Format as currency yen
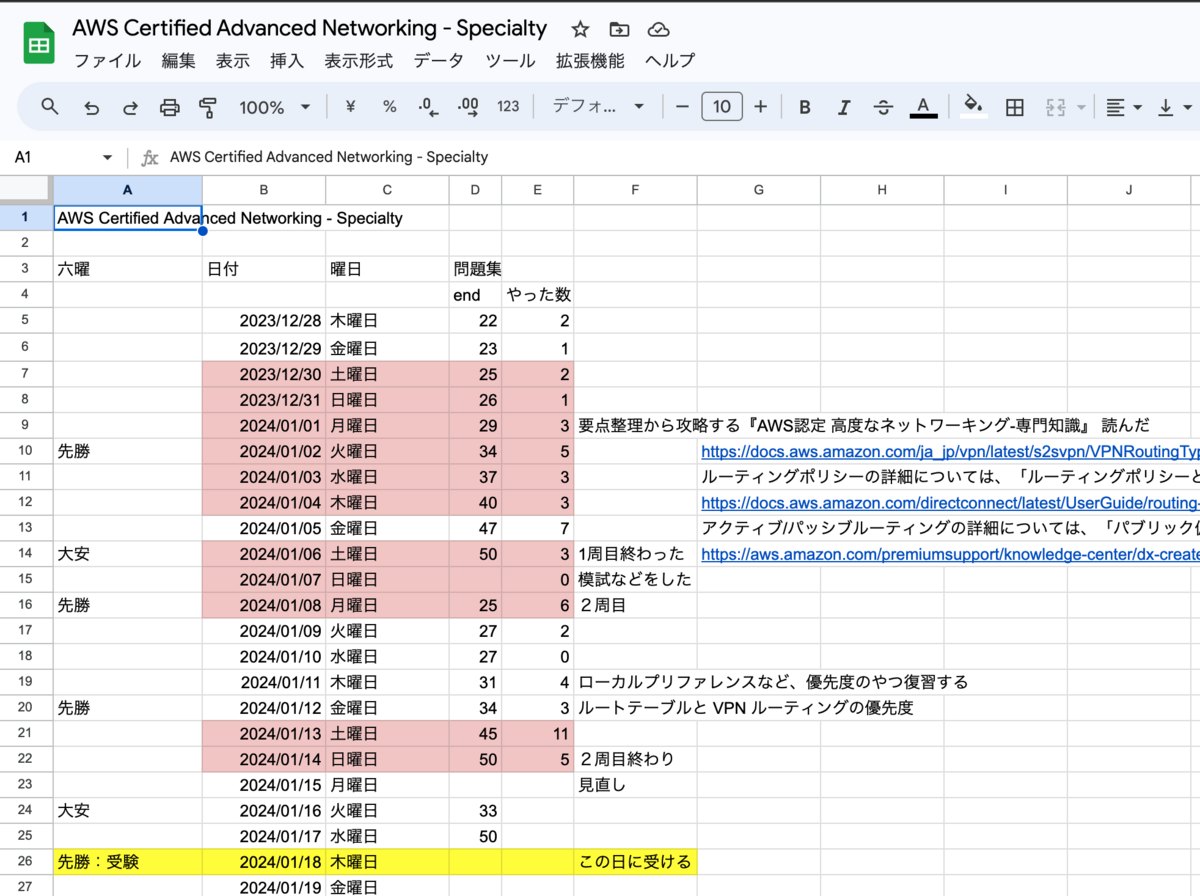 [x=350, y=107]
